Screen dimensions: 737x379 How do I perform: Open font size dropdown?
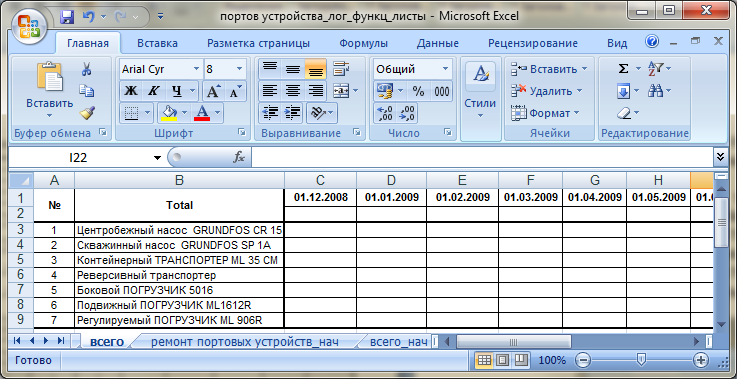point(239,69)
